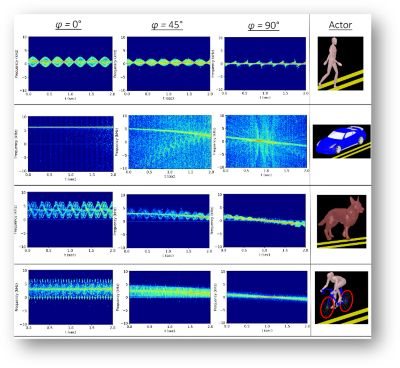This screenshot has height=368, width=400.
Task: Open the car spectrogram at 90°
Action: click(266, 141)
